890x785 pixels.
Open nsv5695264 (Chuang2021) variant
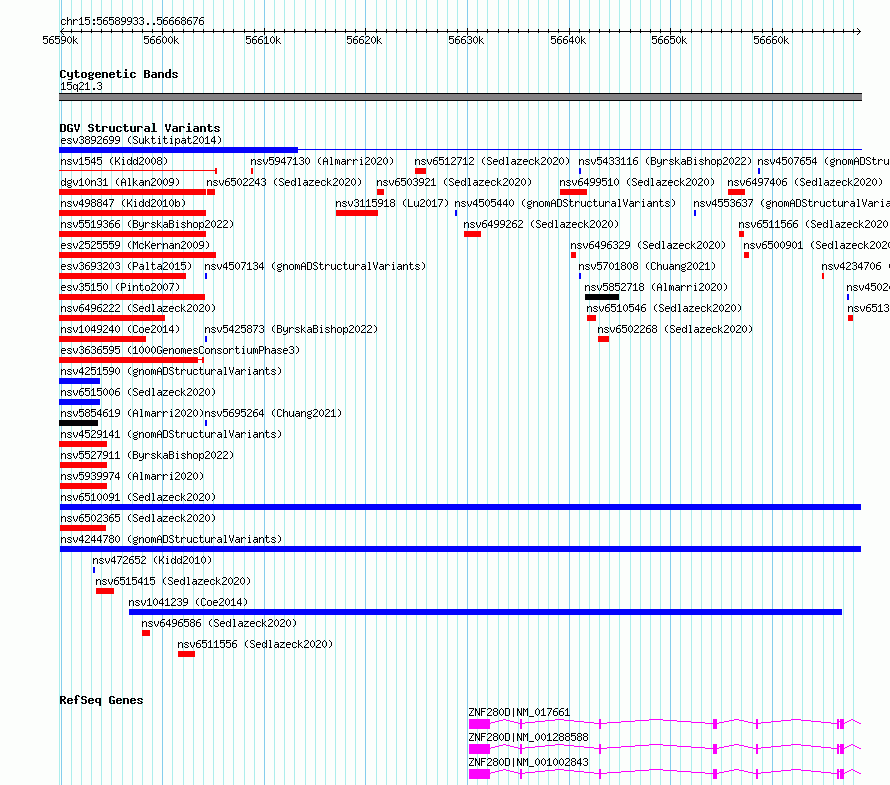coord(273,413)
